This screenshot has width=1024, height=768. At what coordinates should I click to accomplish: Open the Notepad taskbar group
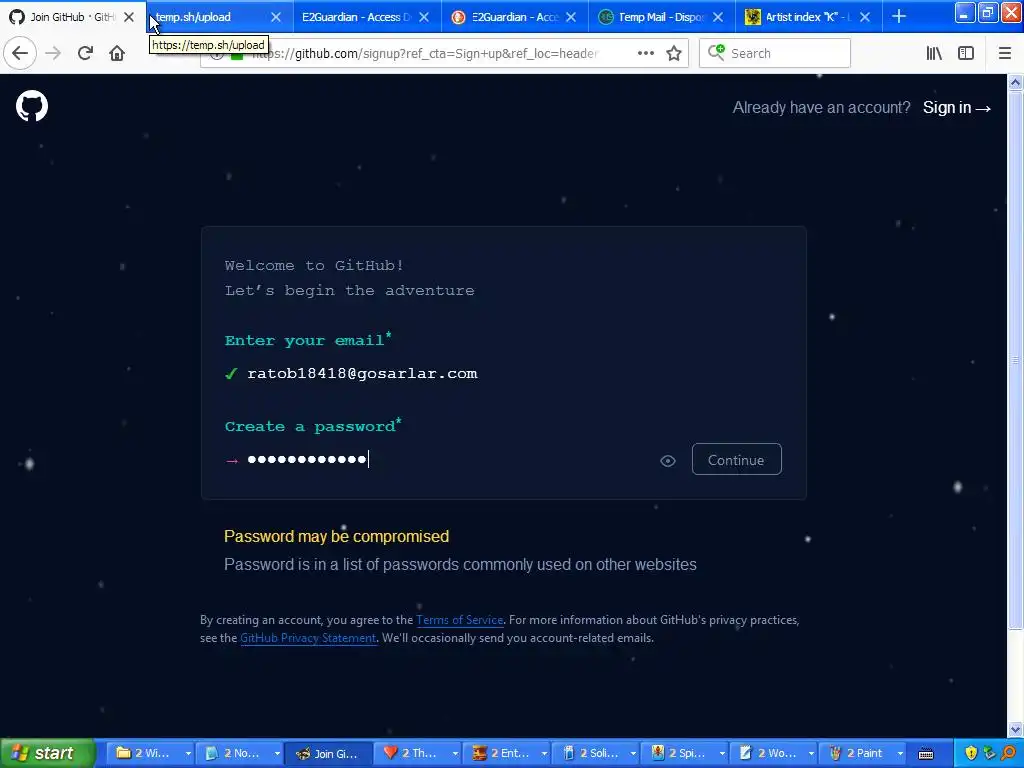(x=242, y=753)
